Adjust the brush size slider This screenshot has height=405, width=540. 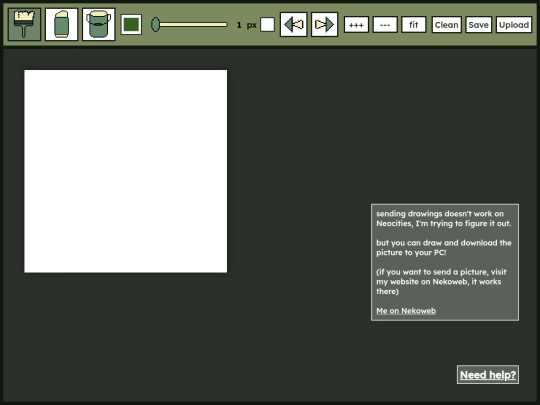pos(189,24)
